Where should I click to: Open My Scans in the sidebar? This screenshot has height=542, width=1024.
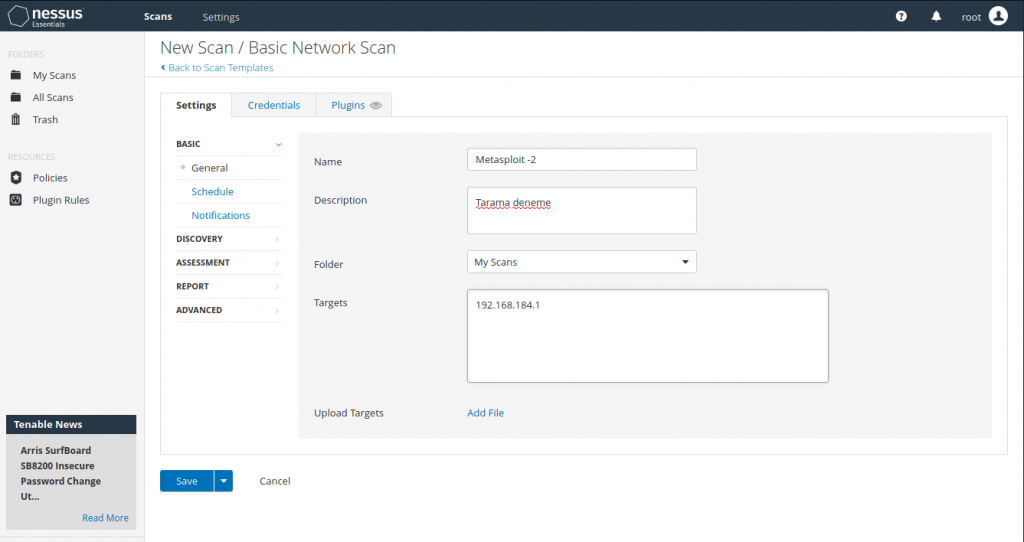[x=54, y=75]
